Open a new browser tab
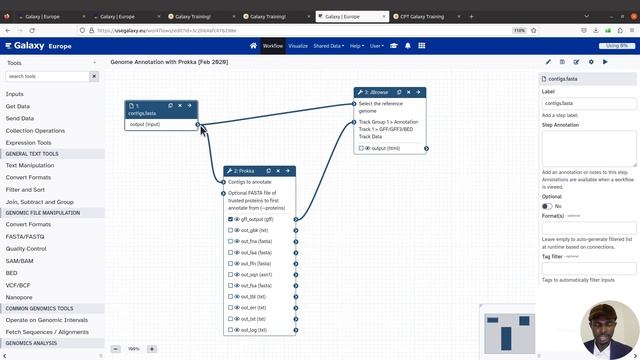 coord(471,16)
